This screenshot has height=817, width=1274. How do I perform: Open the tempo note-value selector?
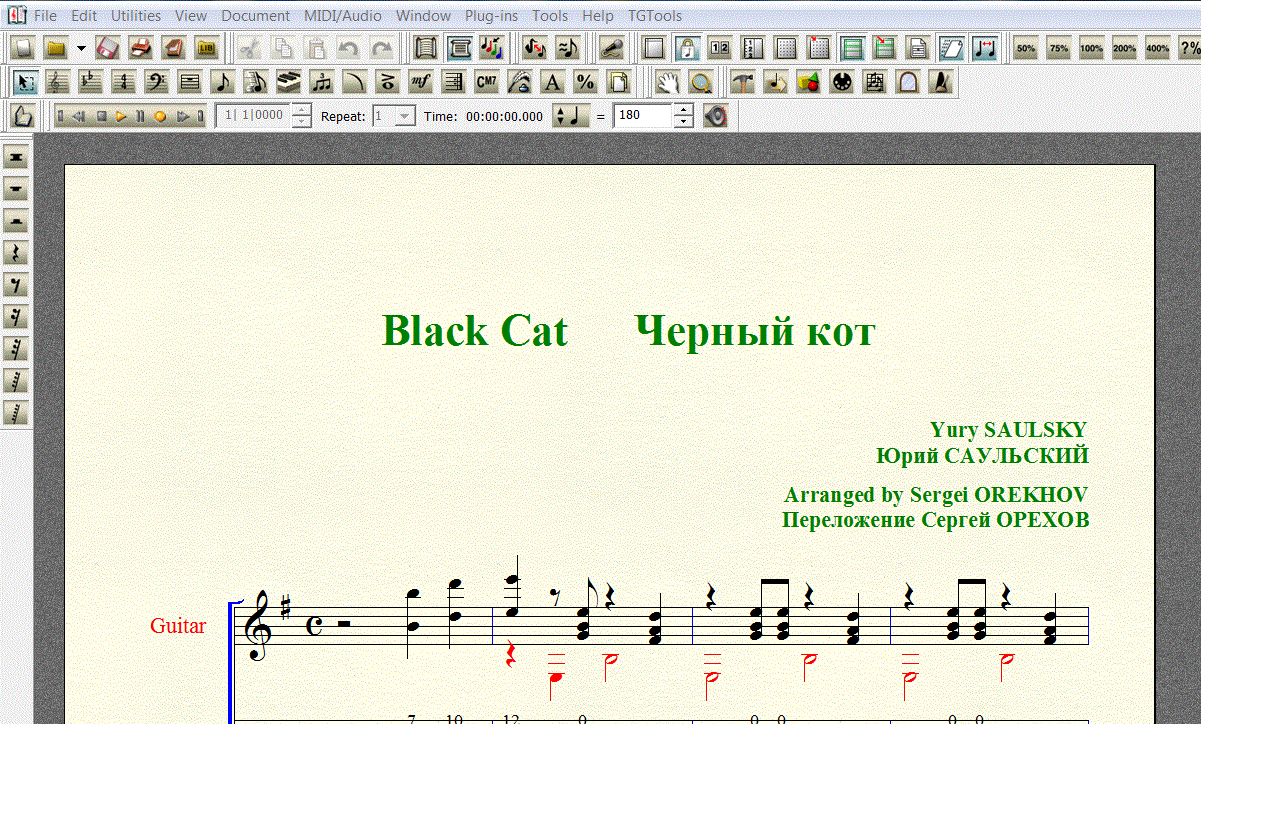(570, 116)
